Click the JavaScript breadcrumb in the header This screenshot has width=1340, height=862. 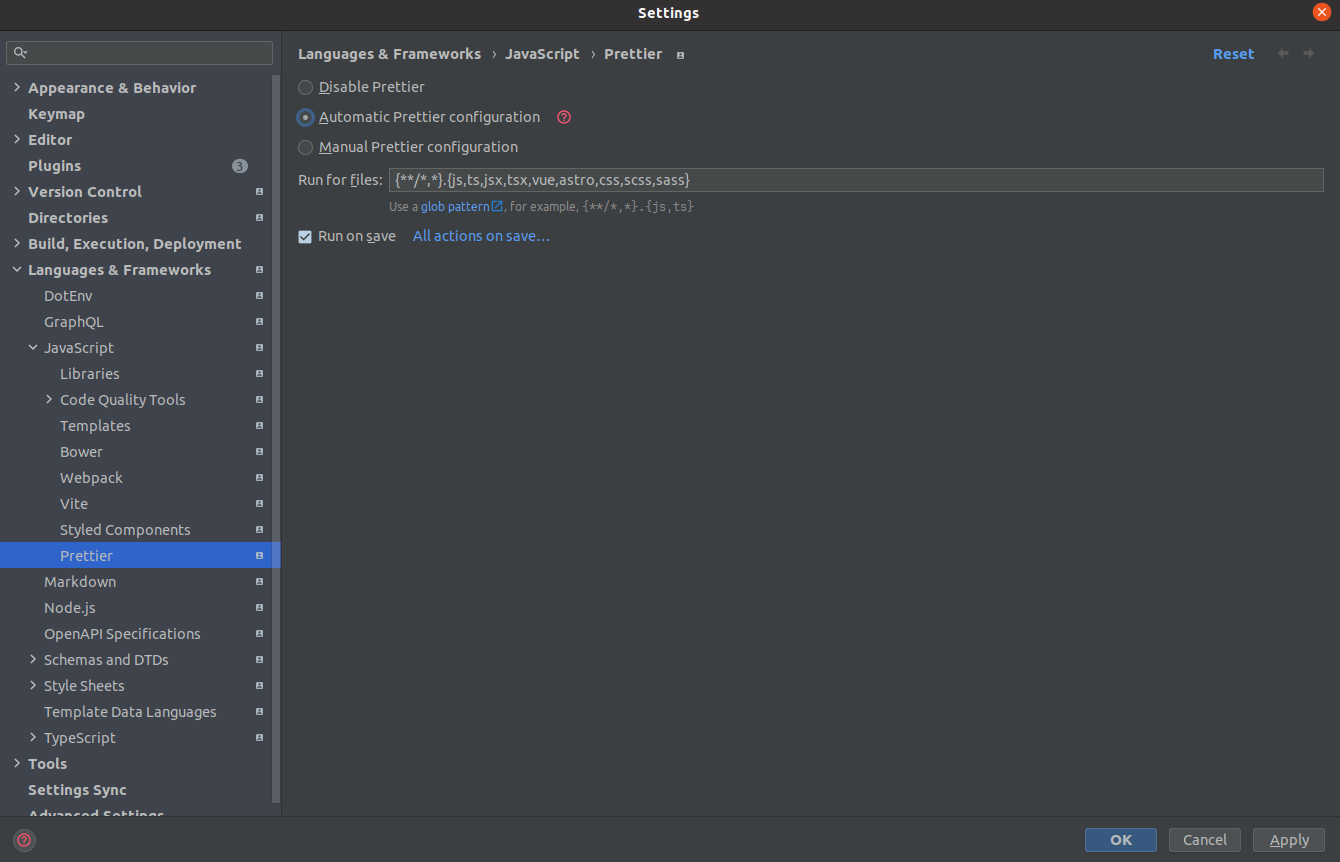coord(542,54)
